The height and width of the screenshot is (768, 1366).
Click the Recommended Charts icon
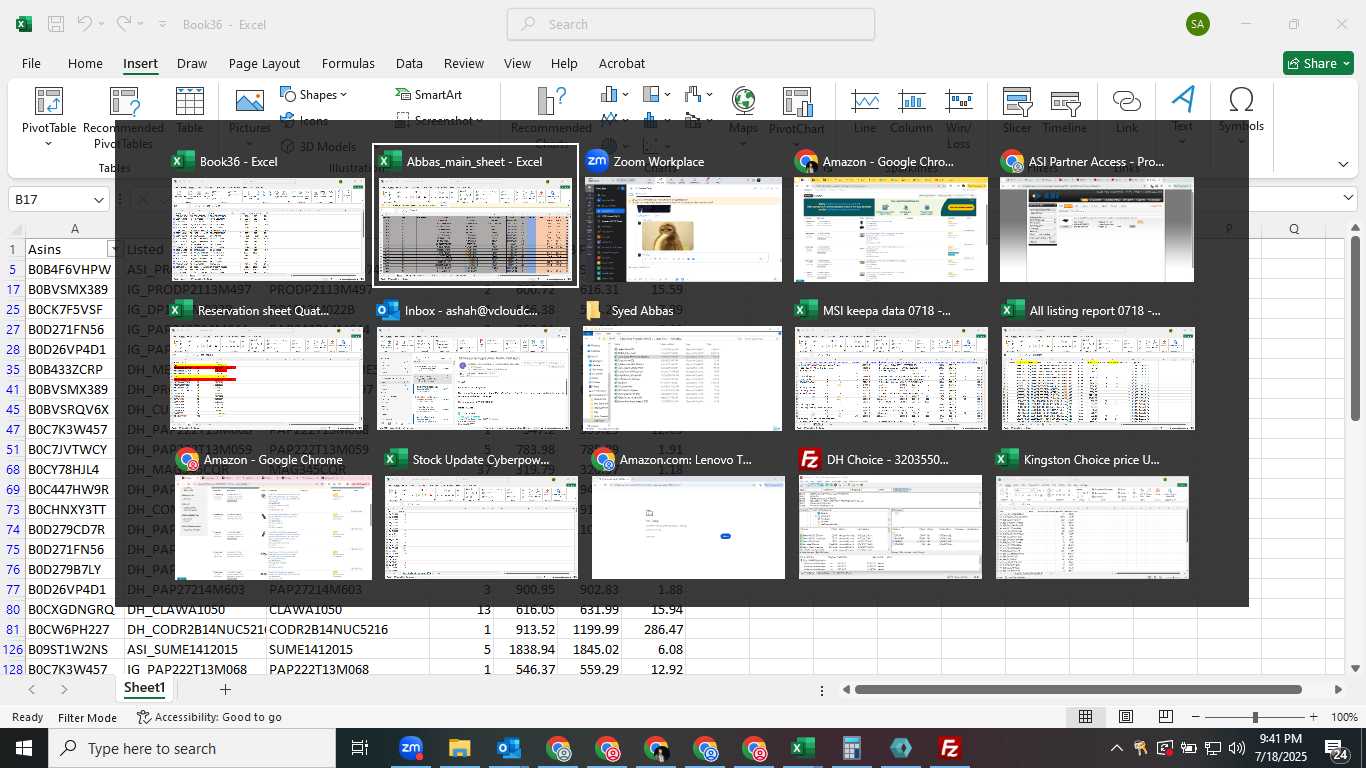click(x=551, y=101)
